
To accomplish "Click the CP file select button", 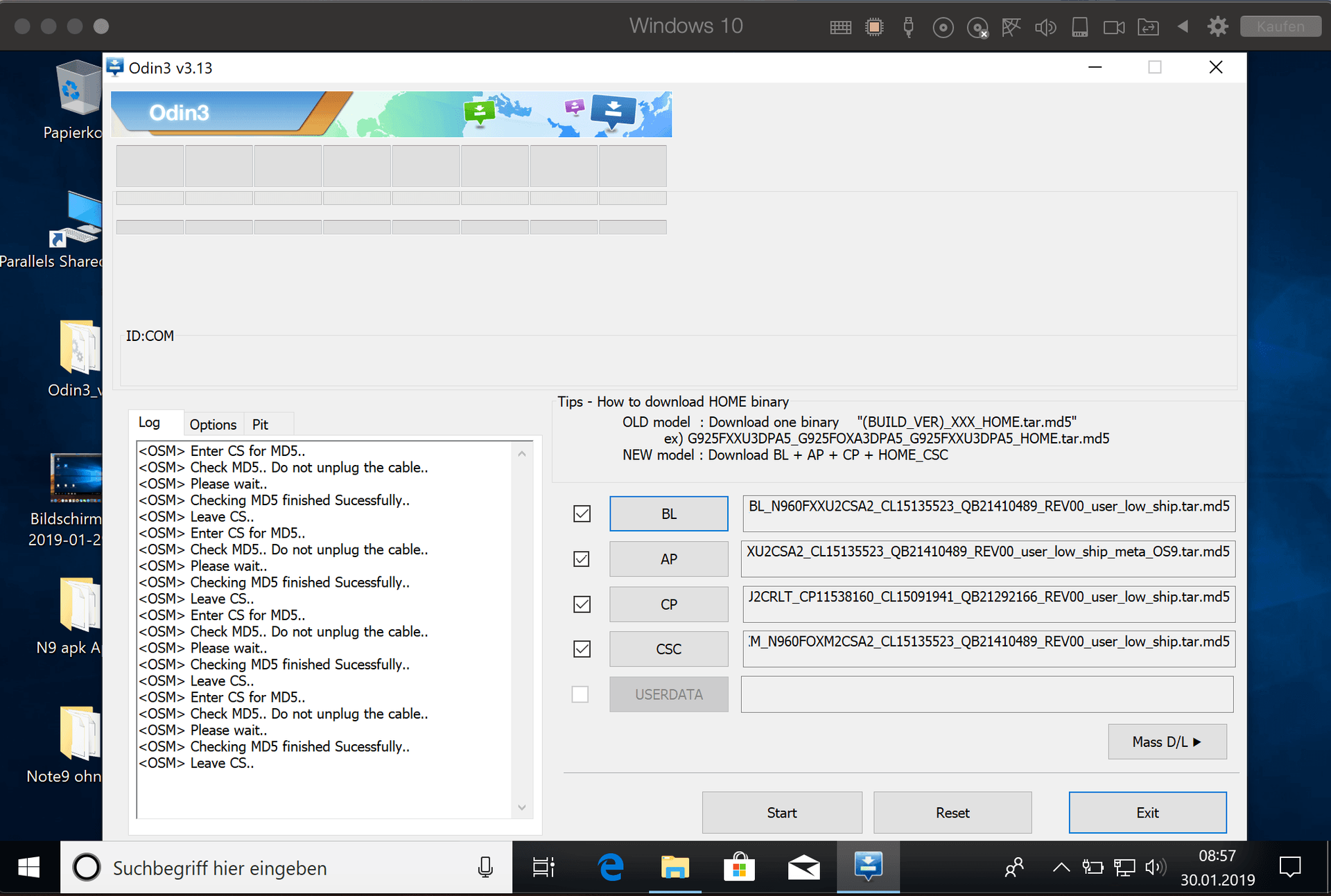I will click(x=669, y=604).
